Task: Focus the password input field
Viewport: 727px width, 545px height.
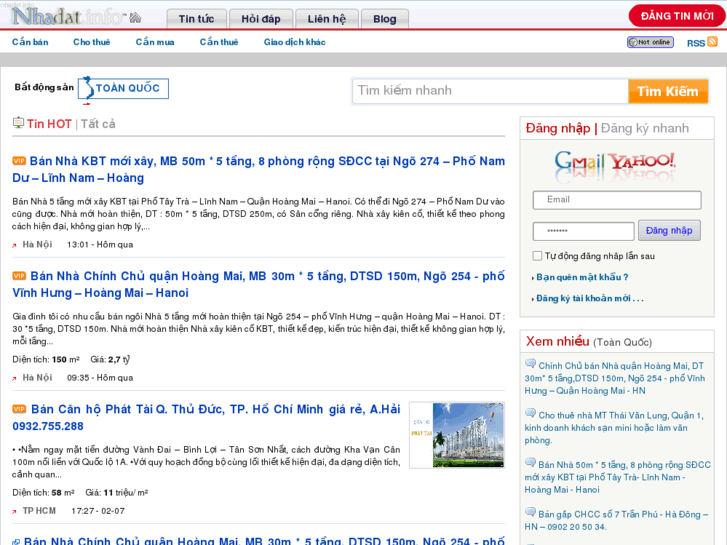Action: click(x=583, y=231)
